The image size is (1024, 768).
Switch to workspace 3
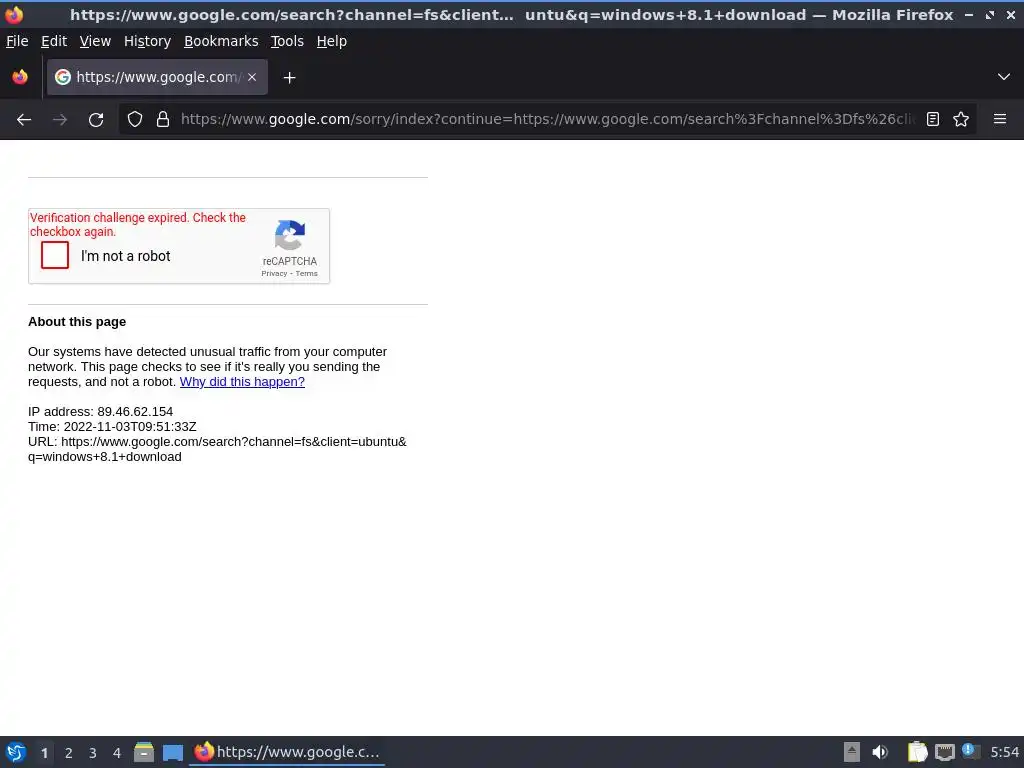93,753
